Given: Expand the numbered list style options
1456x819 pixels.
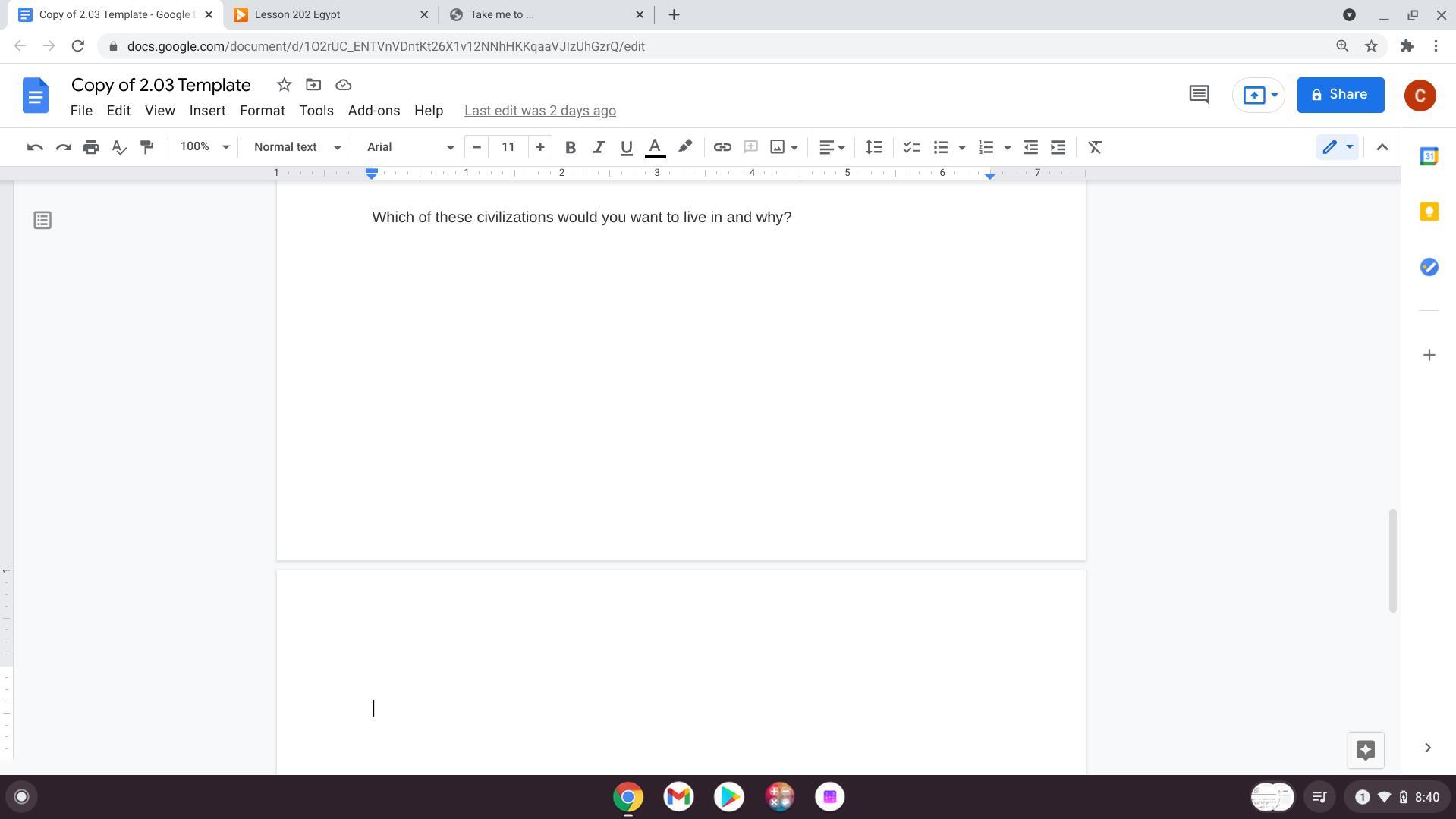Looking at the screenshot, I should coord(1008,147).
